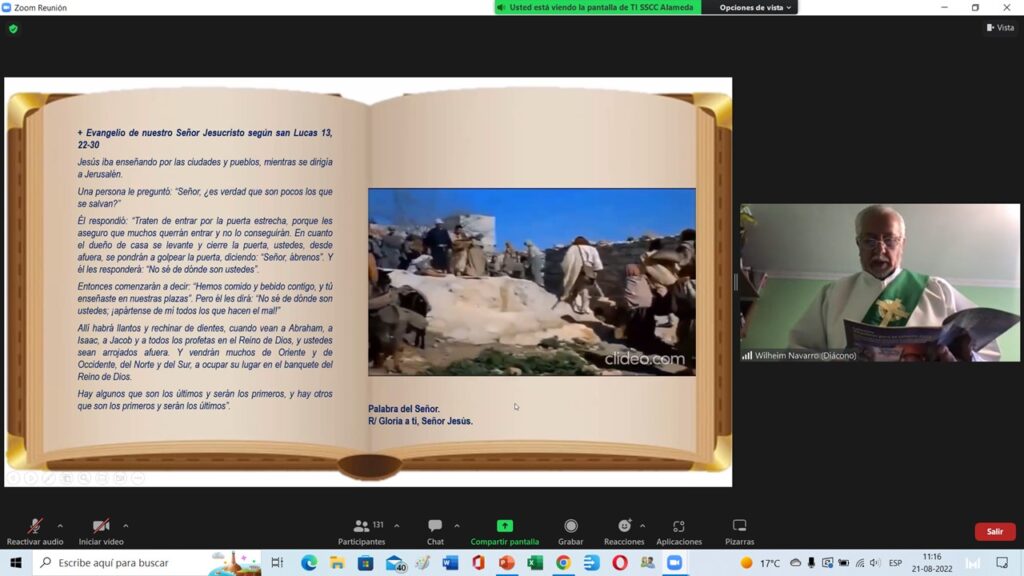Click the green Compartir pantalla icon
This screenshot has height=576, width=1024.
tap(505, 526)
